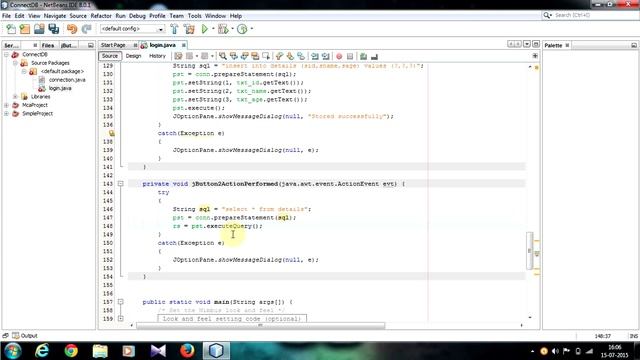Viewport: 640px width, 360px height.
Task: Click the Debug Project toolbar icon
Action: [x=223, y=29]
